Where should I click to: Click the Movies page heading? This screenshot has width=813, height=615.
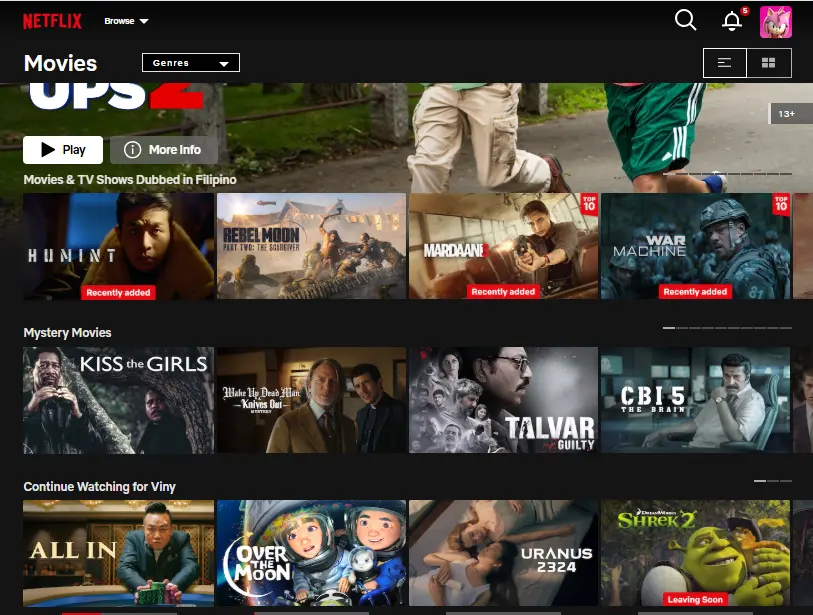[60, 63]
